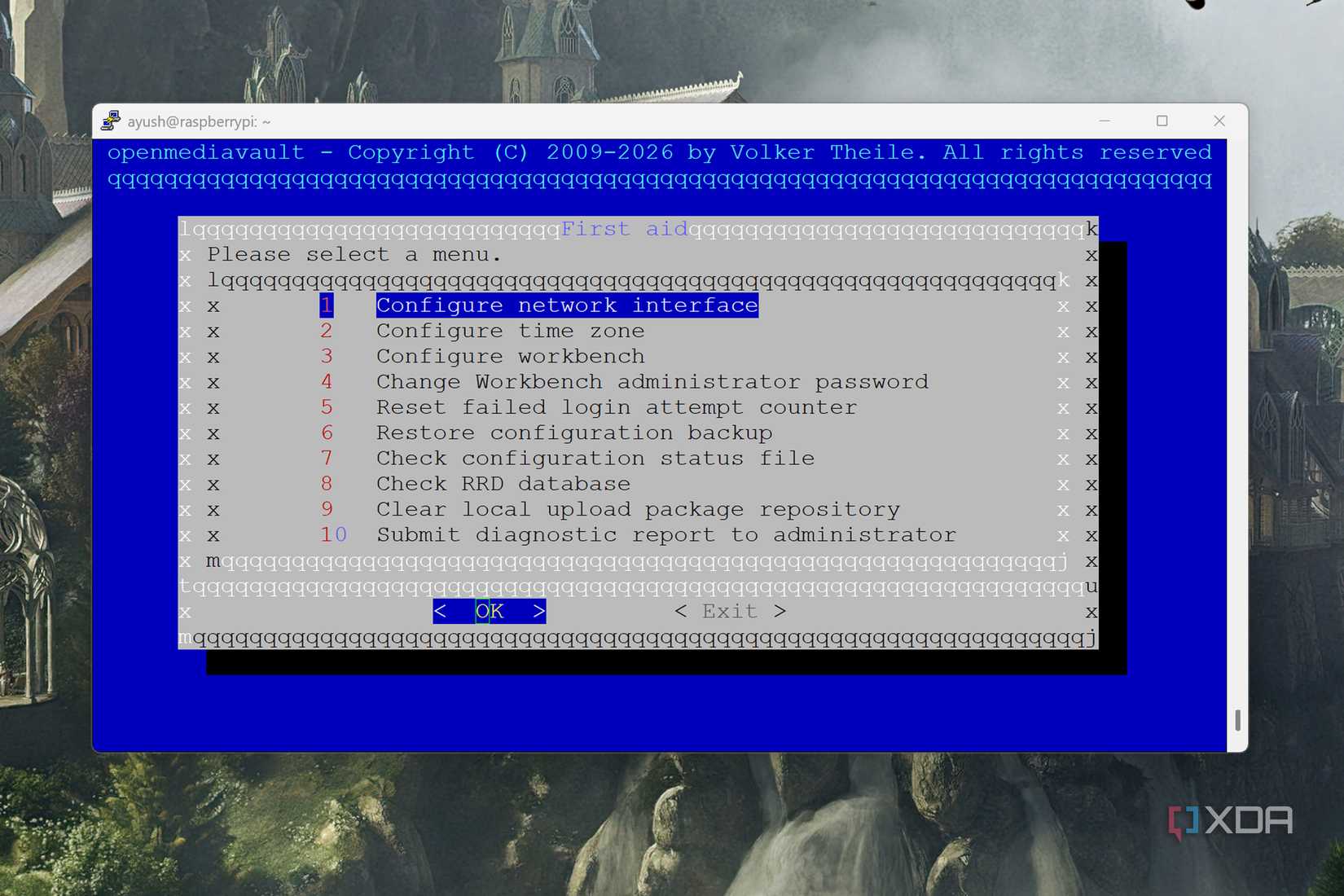Choose "Submit diagnostic report to administrator"
This screenshot has height=896, width=1344.
pyautogui.click(x=666, y=535)
